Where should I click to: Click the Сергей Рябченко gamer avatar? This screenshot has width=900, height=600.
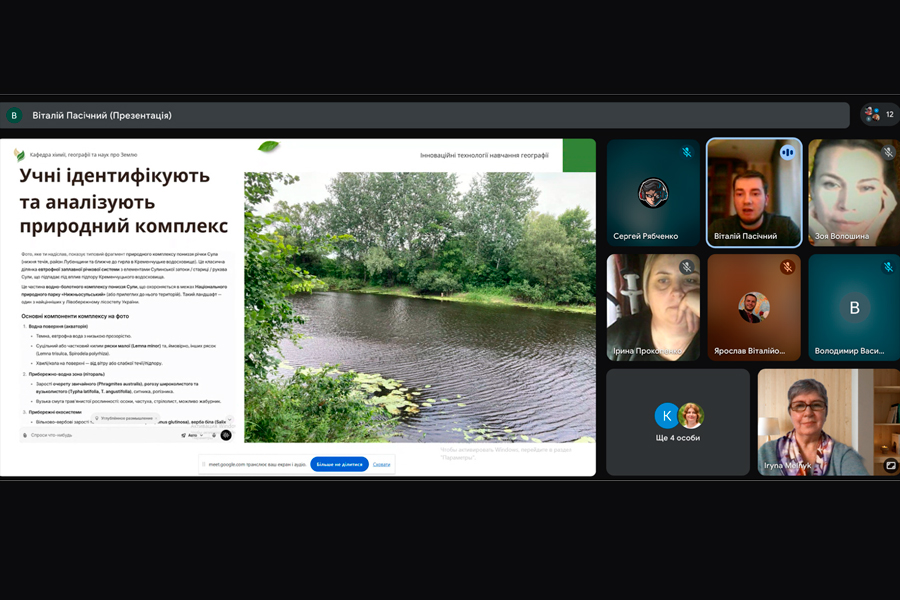pyautogui.click(x=653, y=193)
